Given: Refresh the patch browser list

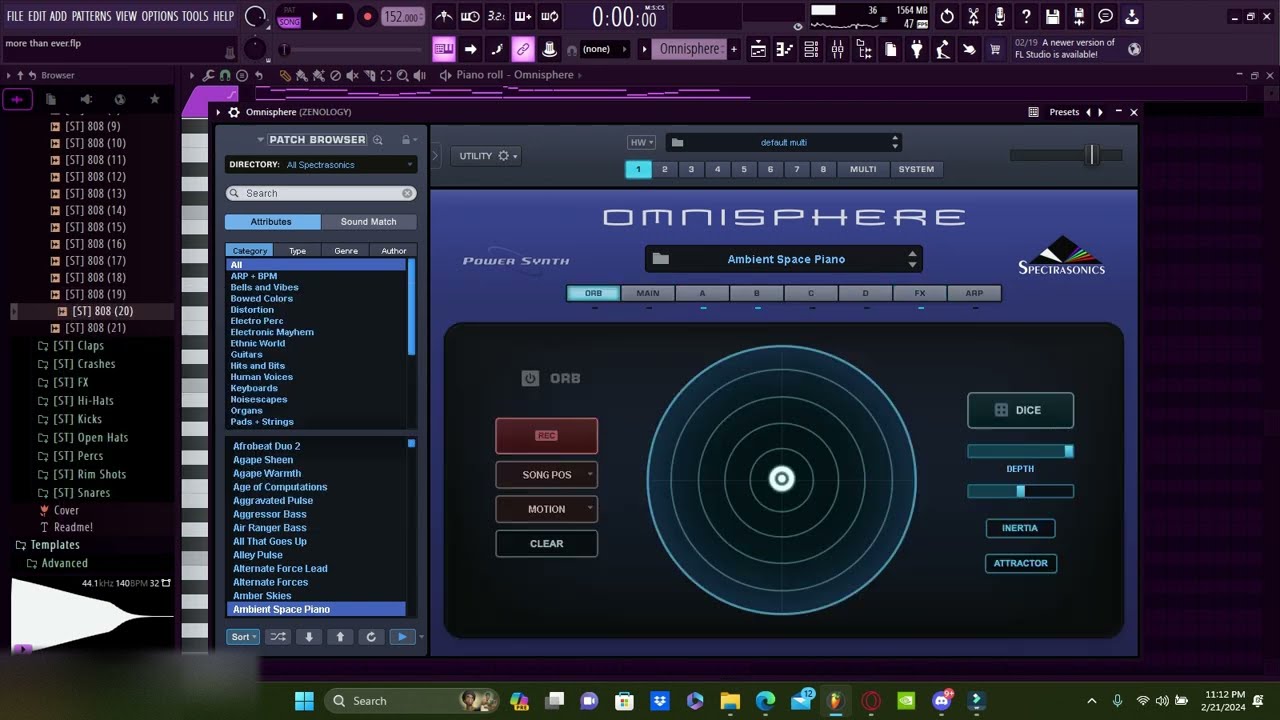Looking at the screenshot, I should pyautogui.click(x=371, y=637).
